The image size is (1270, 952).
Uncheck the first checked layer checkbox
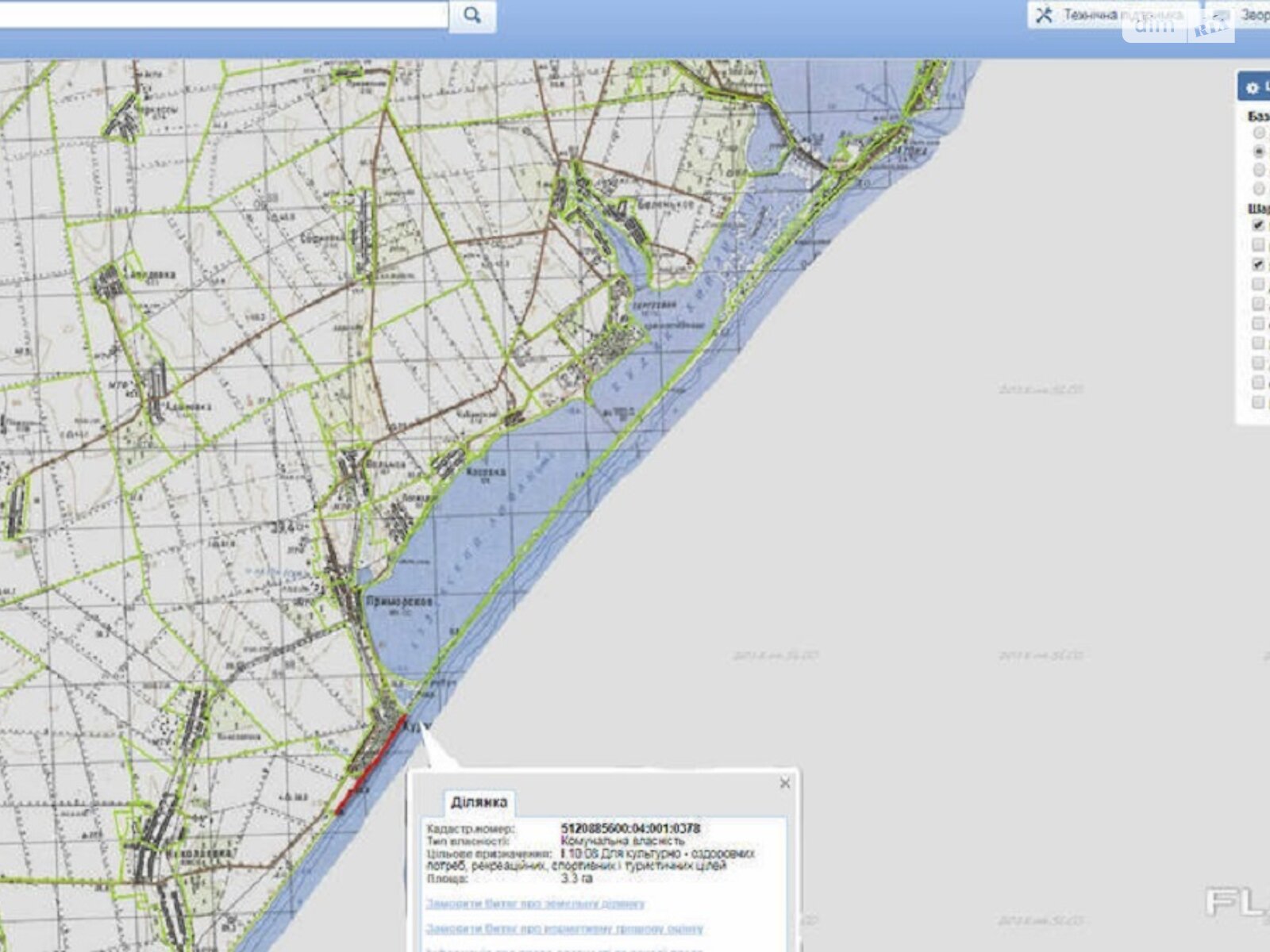1258,225
